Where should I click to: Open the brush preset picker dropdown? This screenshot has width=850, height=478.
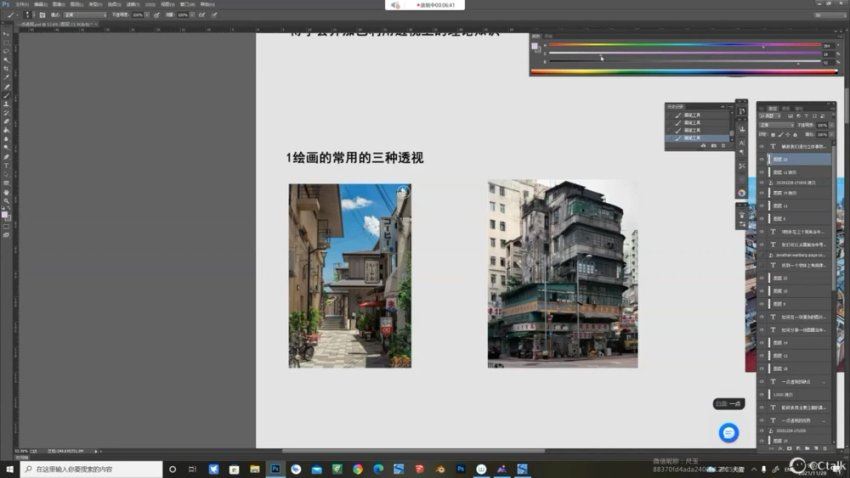point(29,15)
